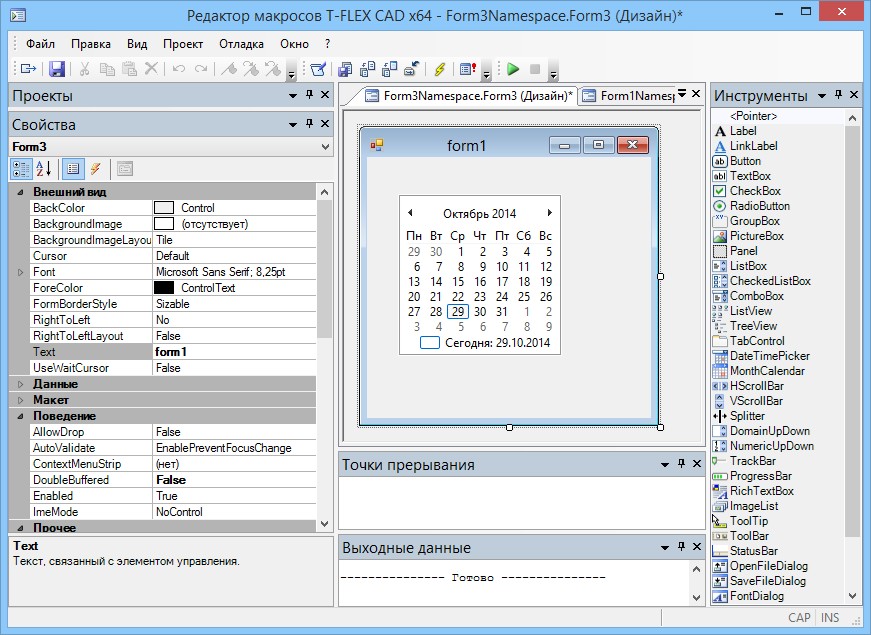Viewport: 871px width, 635px height.
Task: Expand the Макет property category
Action: 21,400
